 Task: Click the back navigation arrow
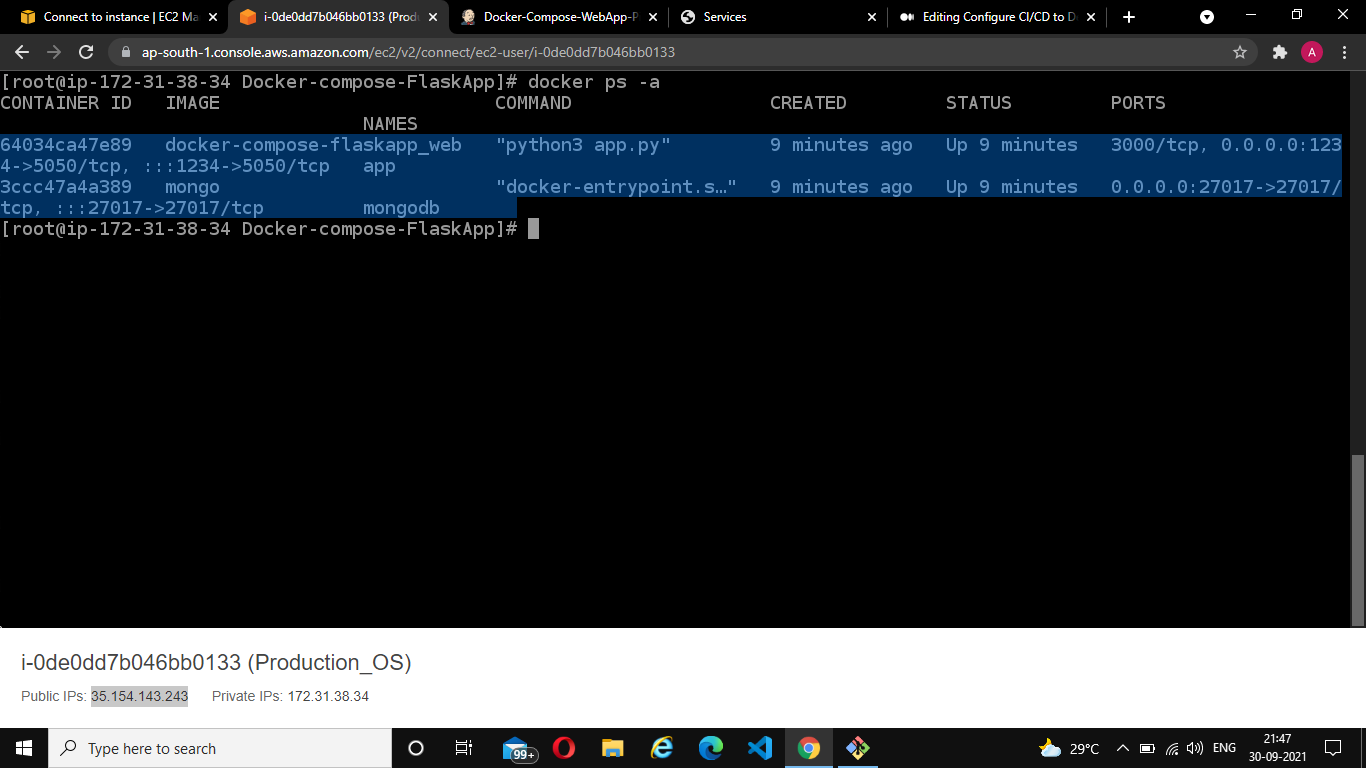click(x=22, y=52)
